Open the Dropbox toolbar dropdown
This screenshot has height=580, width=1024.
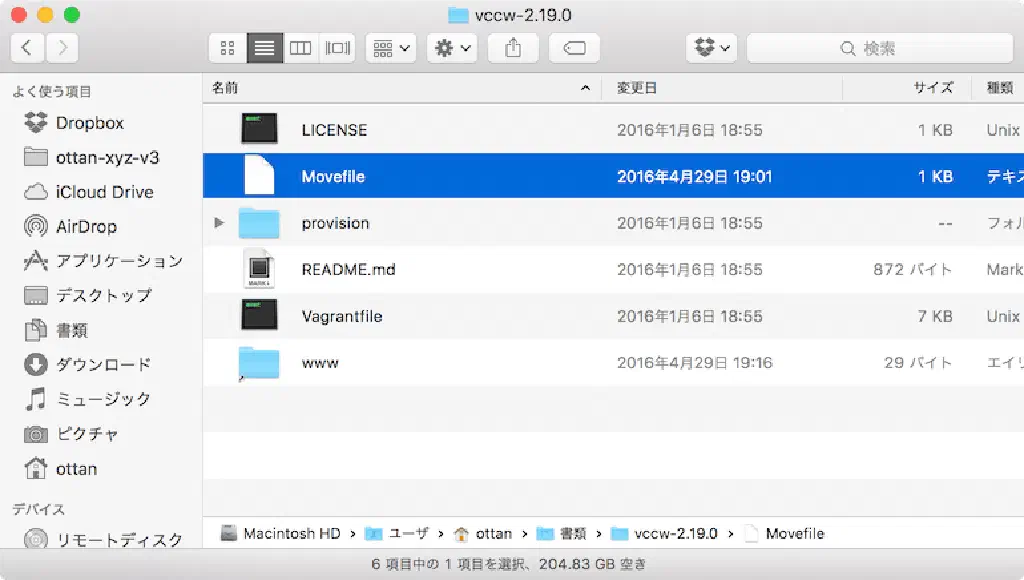(711, 48)
